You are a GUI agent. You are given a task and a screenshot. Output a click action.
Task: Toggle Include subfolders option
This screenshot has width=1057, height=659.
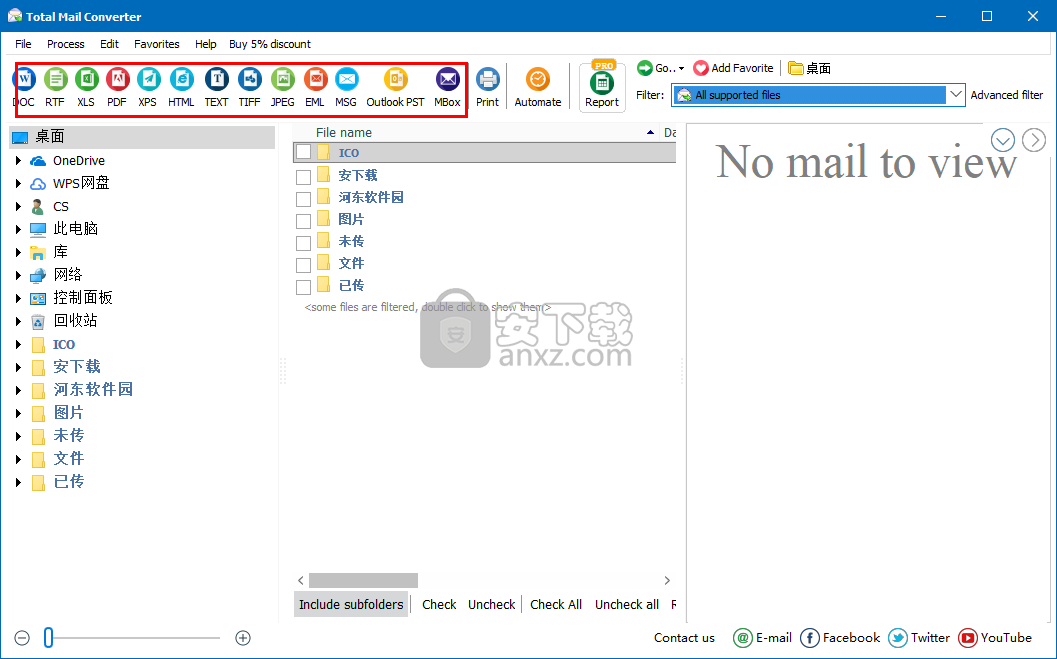351,604
